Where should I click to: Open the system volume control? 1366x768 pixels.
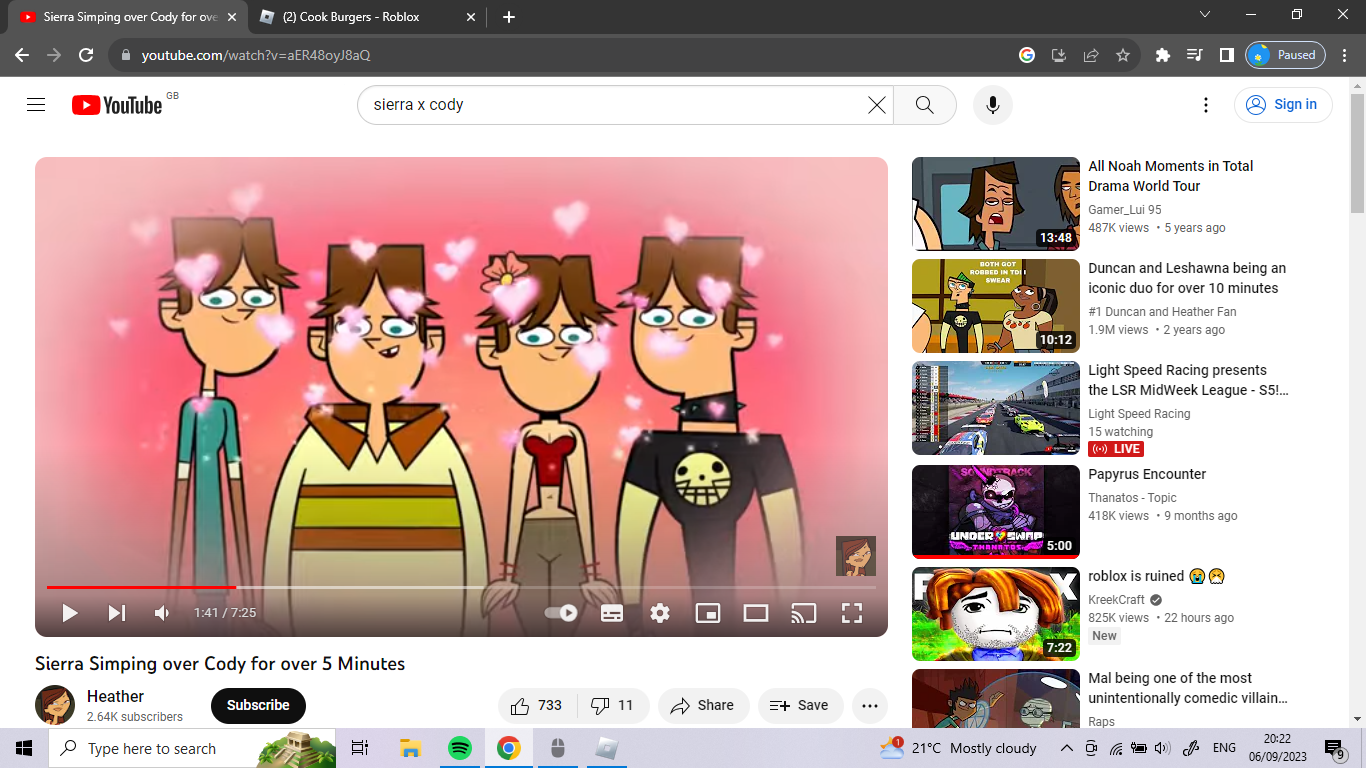(x=1162, y=748)
